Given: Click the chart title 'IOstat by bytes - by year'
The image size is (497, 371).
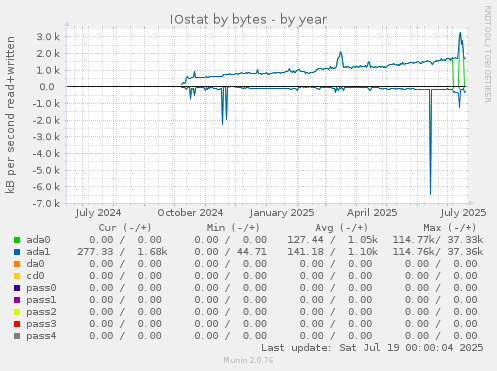Looking at the screenshot, I should (248, 19).
